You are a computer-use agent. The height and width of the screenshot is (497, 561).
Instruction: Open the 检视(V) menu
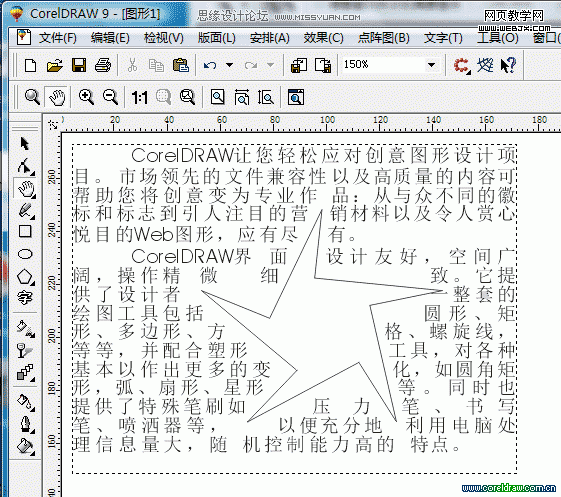164,38
